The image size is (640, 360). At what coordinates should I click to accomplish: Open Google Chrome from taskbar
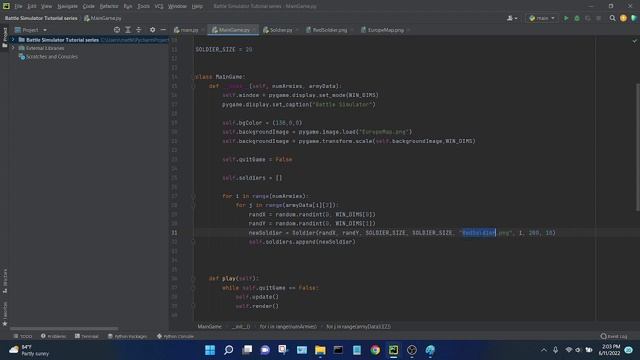tap(375, 350)
